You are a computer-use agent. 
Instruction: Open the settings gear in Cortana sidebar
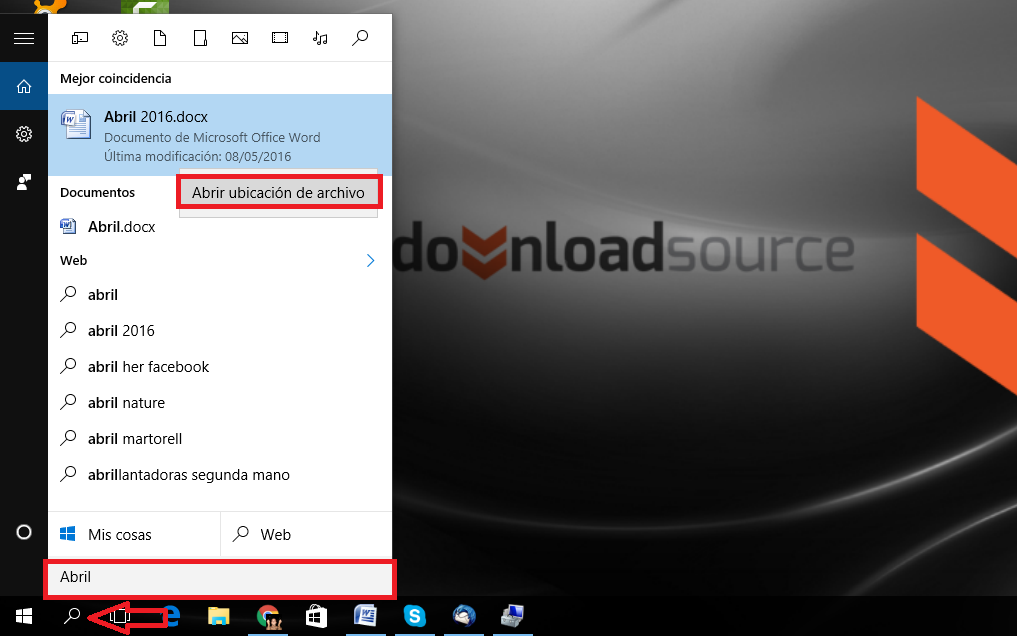tap(24, 134)
